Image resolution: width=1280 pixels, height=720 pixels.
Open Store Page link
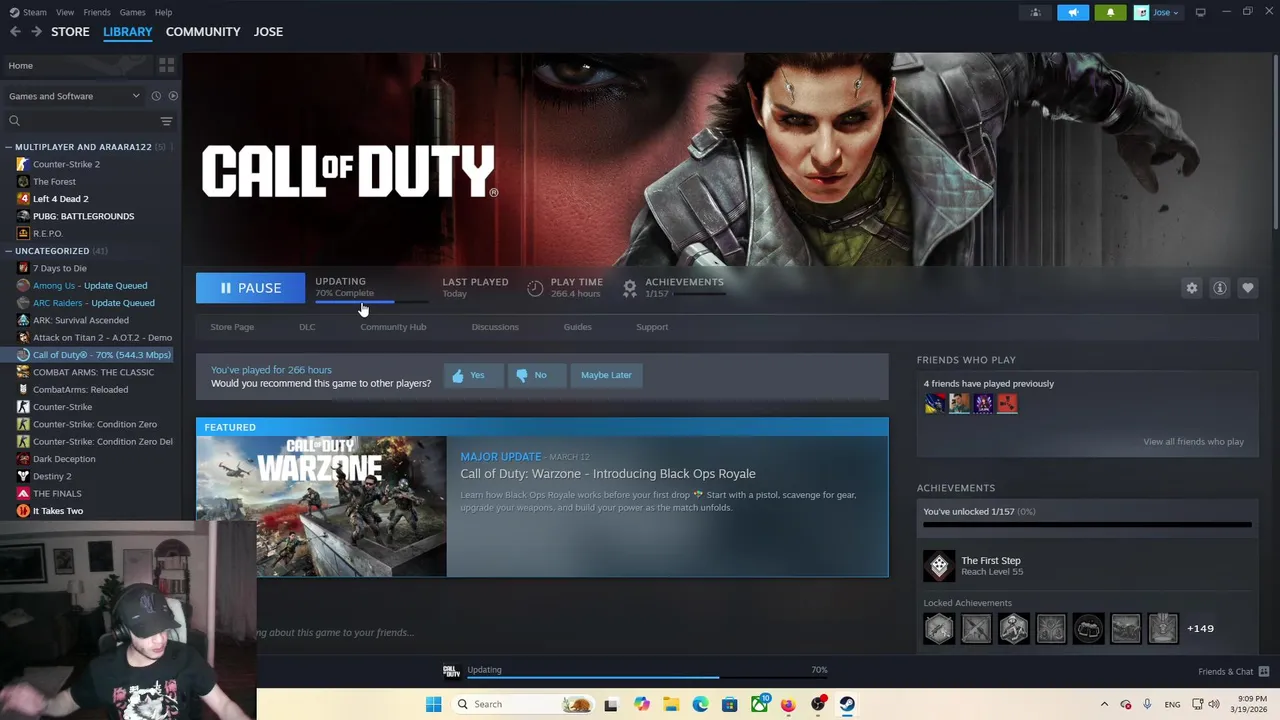click(232, 327)
